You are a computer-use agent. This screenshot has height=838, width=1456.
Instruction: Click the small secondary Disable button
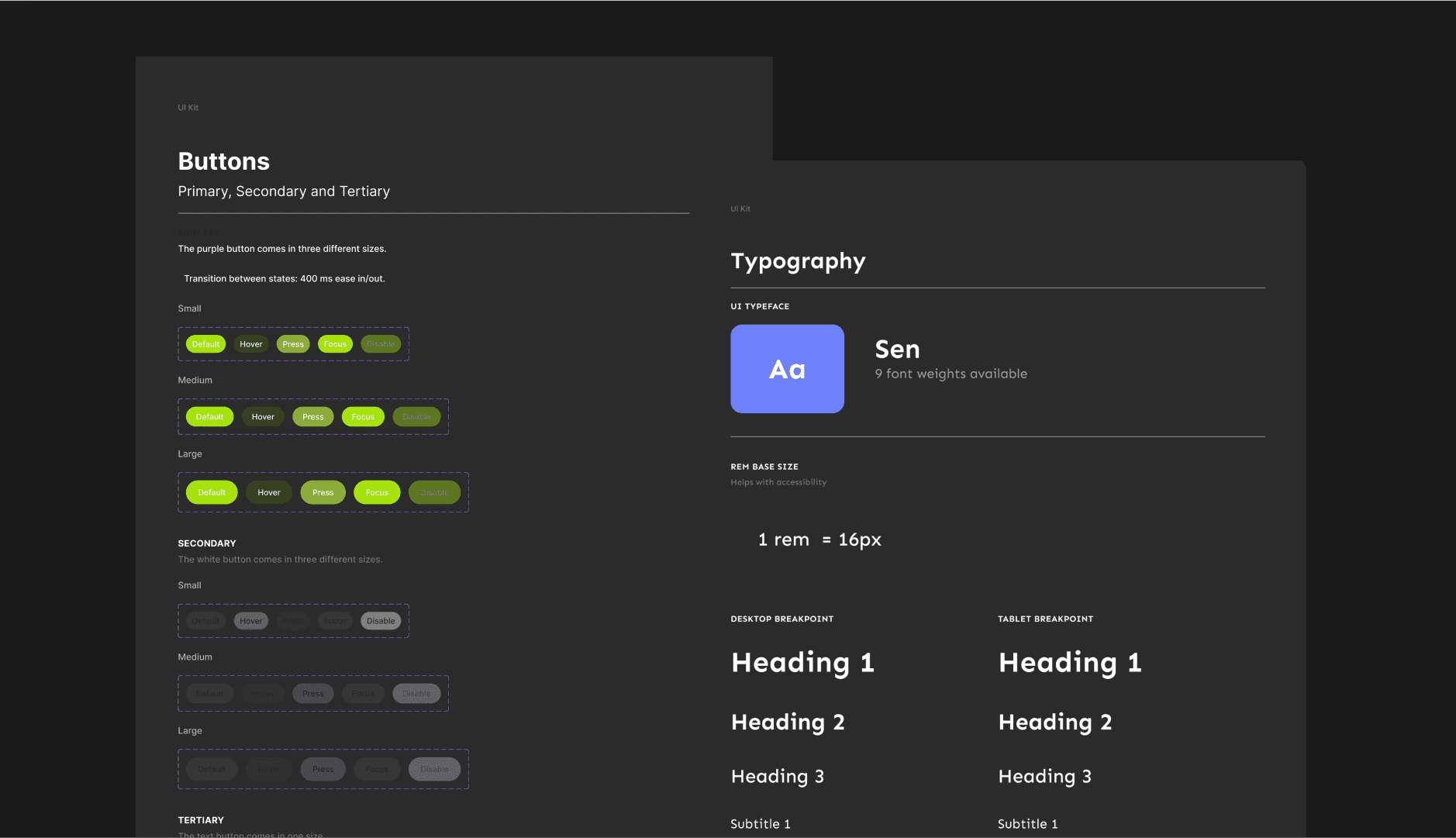pos(381,621)
